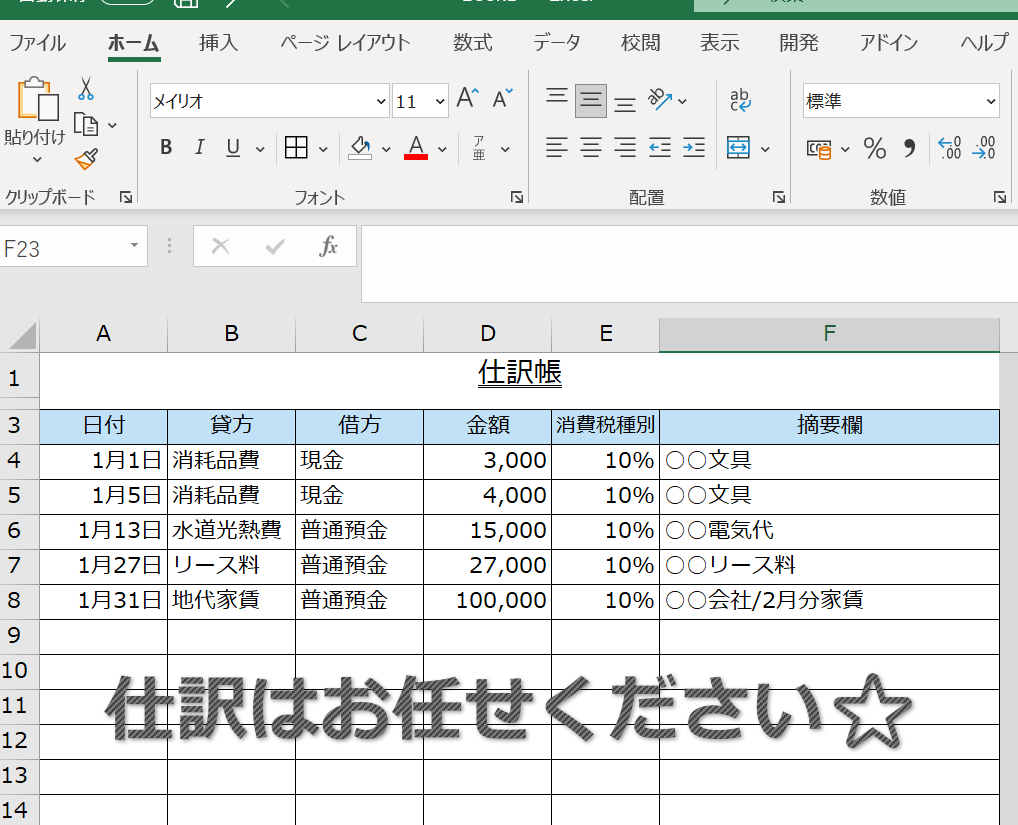1018x825 pixels.
Task: Toggle bold formatting
Action: click(x=166, y=148)
